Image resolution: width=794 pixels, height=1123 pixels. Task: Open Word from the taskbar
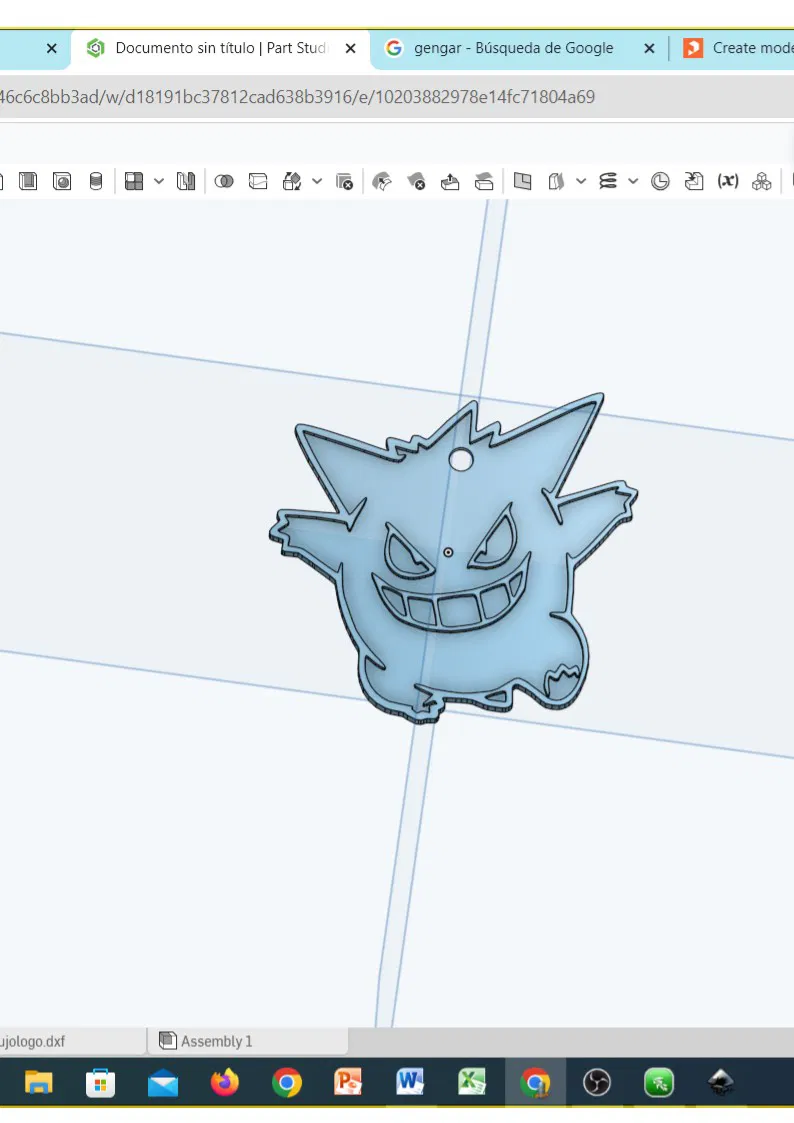click(x=410, y=1082)
